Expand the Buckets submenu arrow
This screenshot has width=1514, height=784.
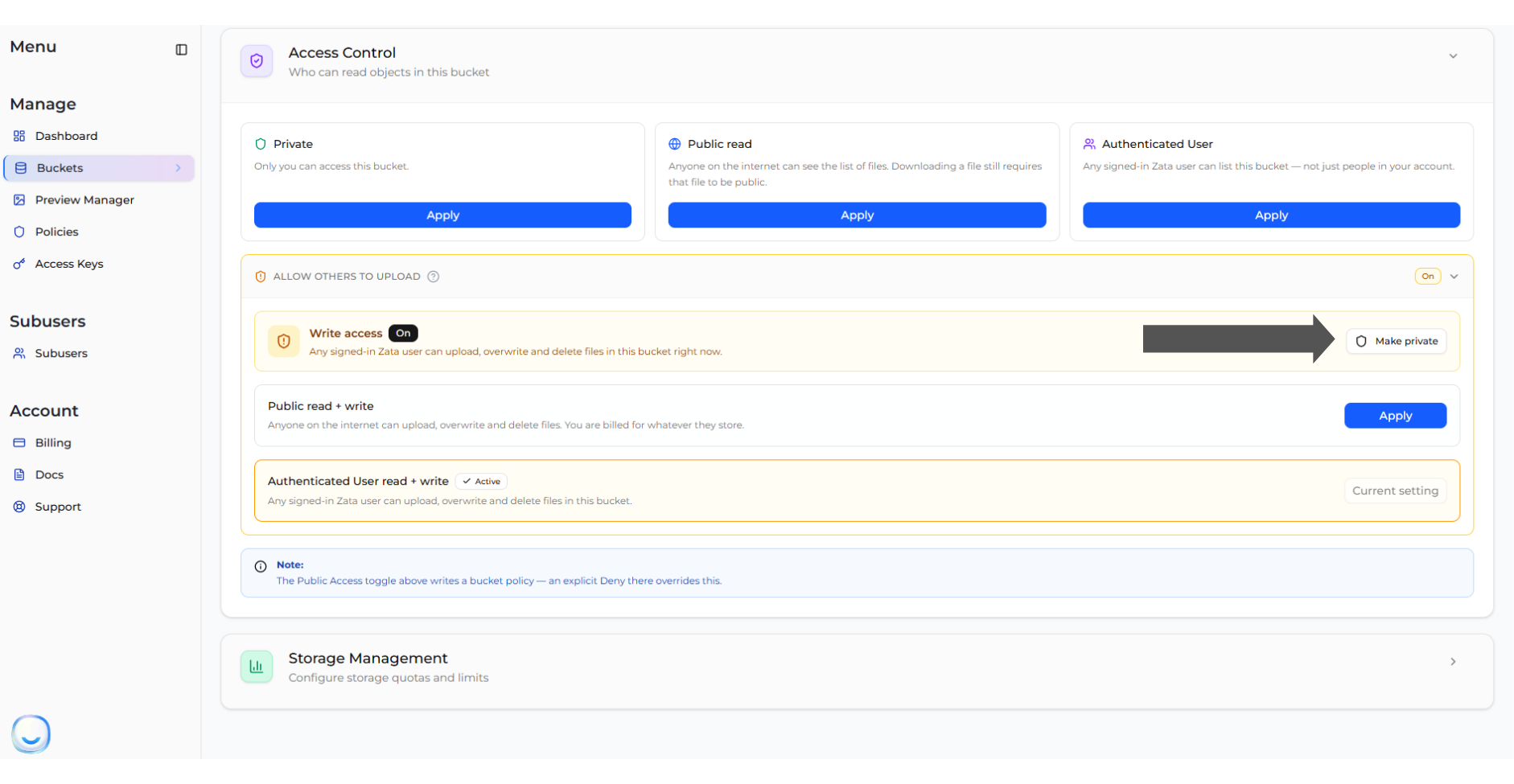179,168
